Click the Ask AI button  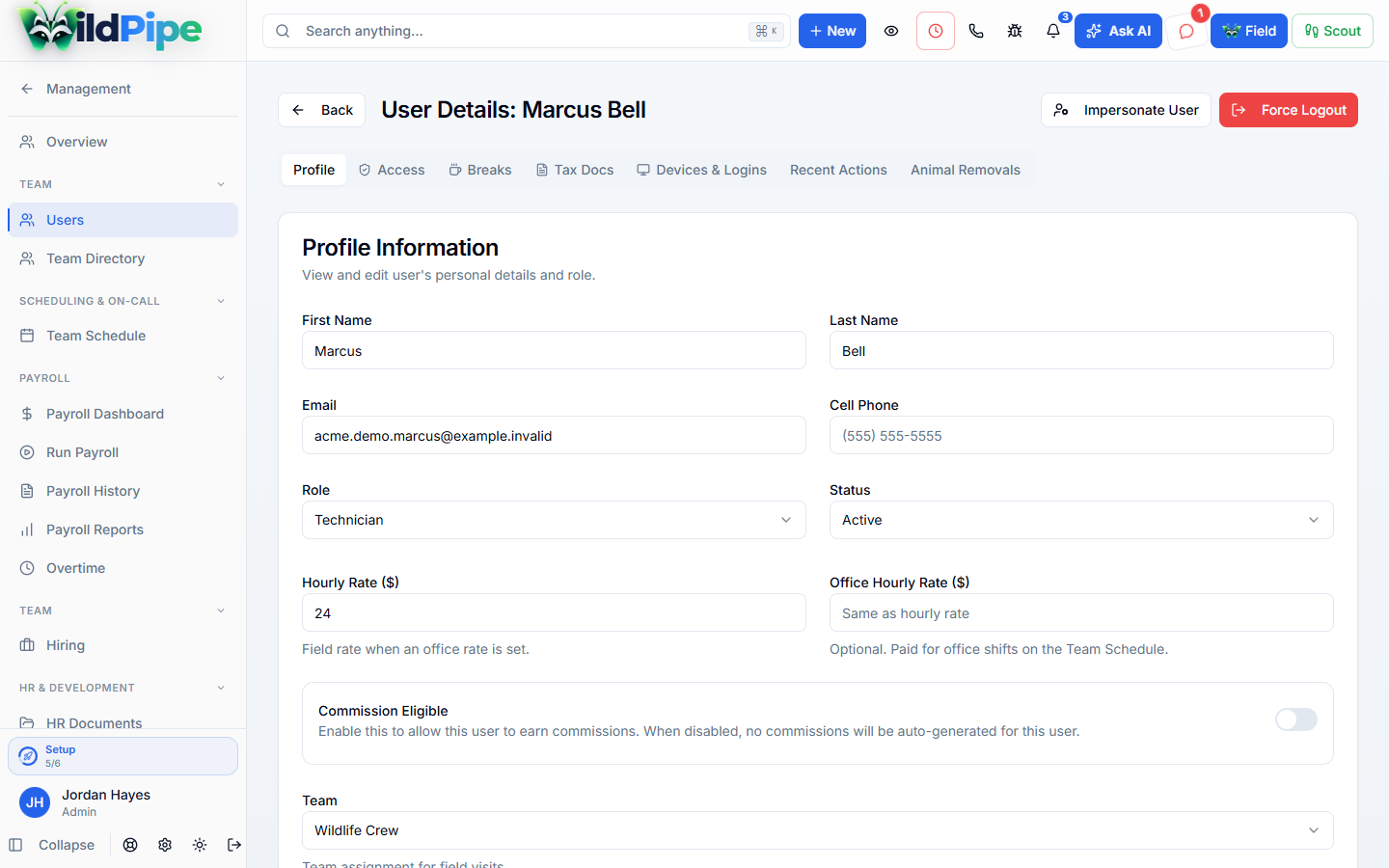1118,31
